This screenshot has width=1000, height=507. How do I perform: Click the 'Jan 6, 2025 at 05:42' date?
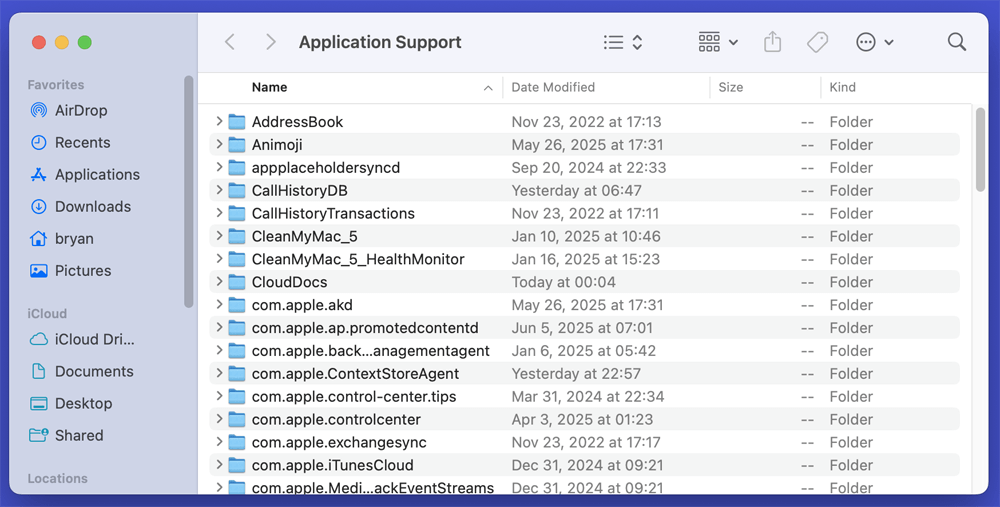pyautogui.click(x=584, y=351)
